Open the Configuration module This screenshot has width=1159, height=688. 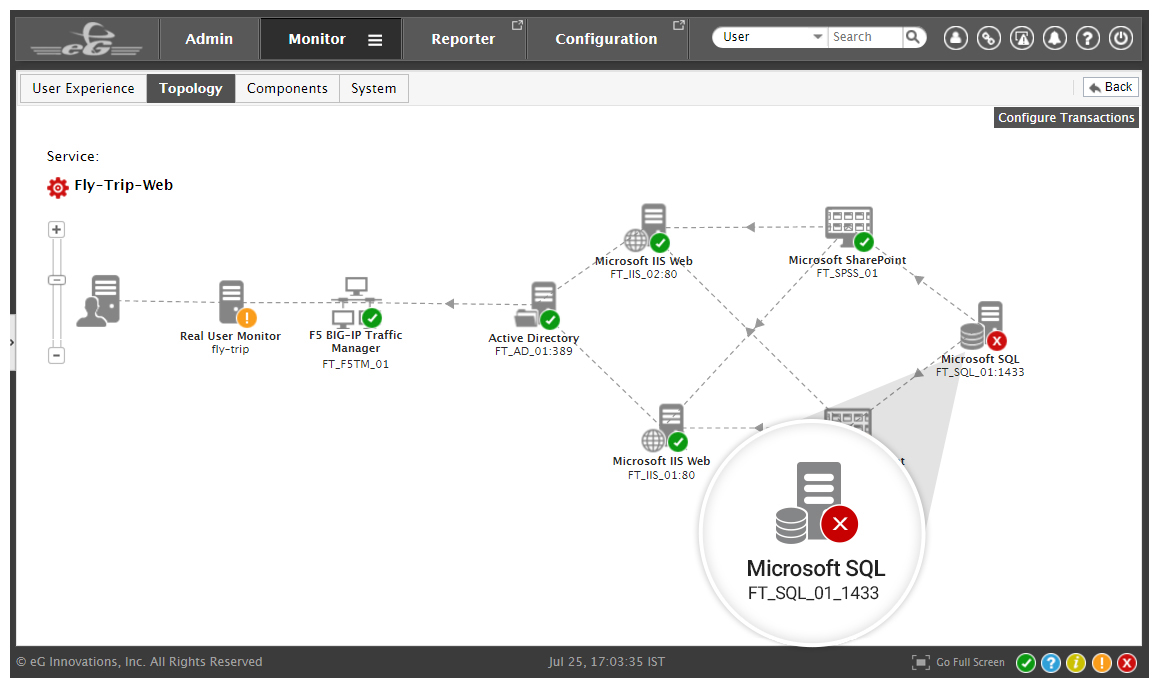pyautogui.click(x=606, y=39)
